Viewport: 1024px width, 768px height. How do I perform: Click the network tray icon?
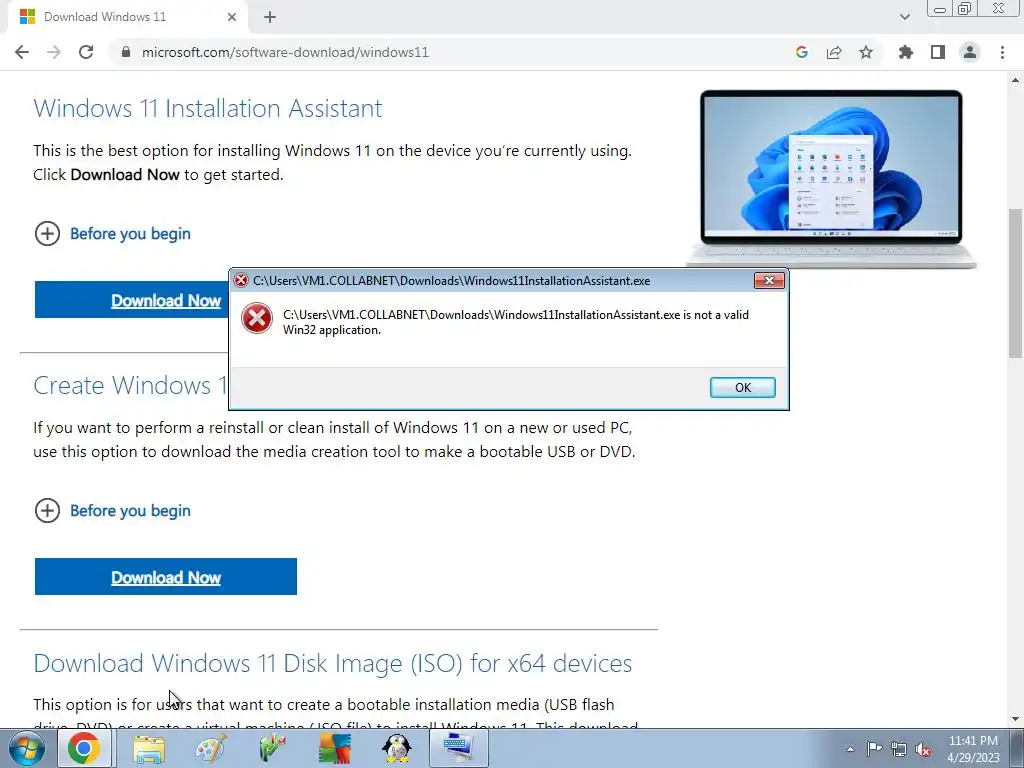(x=899, y=749)
